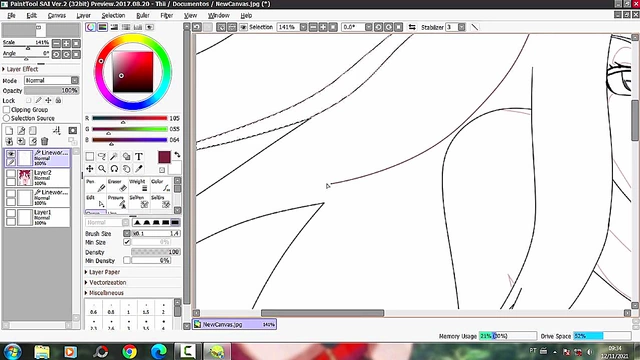Open the Filter menu
Image resolution: width=640 pixels, height=360 pixels.
click(x=167, y=16)
